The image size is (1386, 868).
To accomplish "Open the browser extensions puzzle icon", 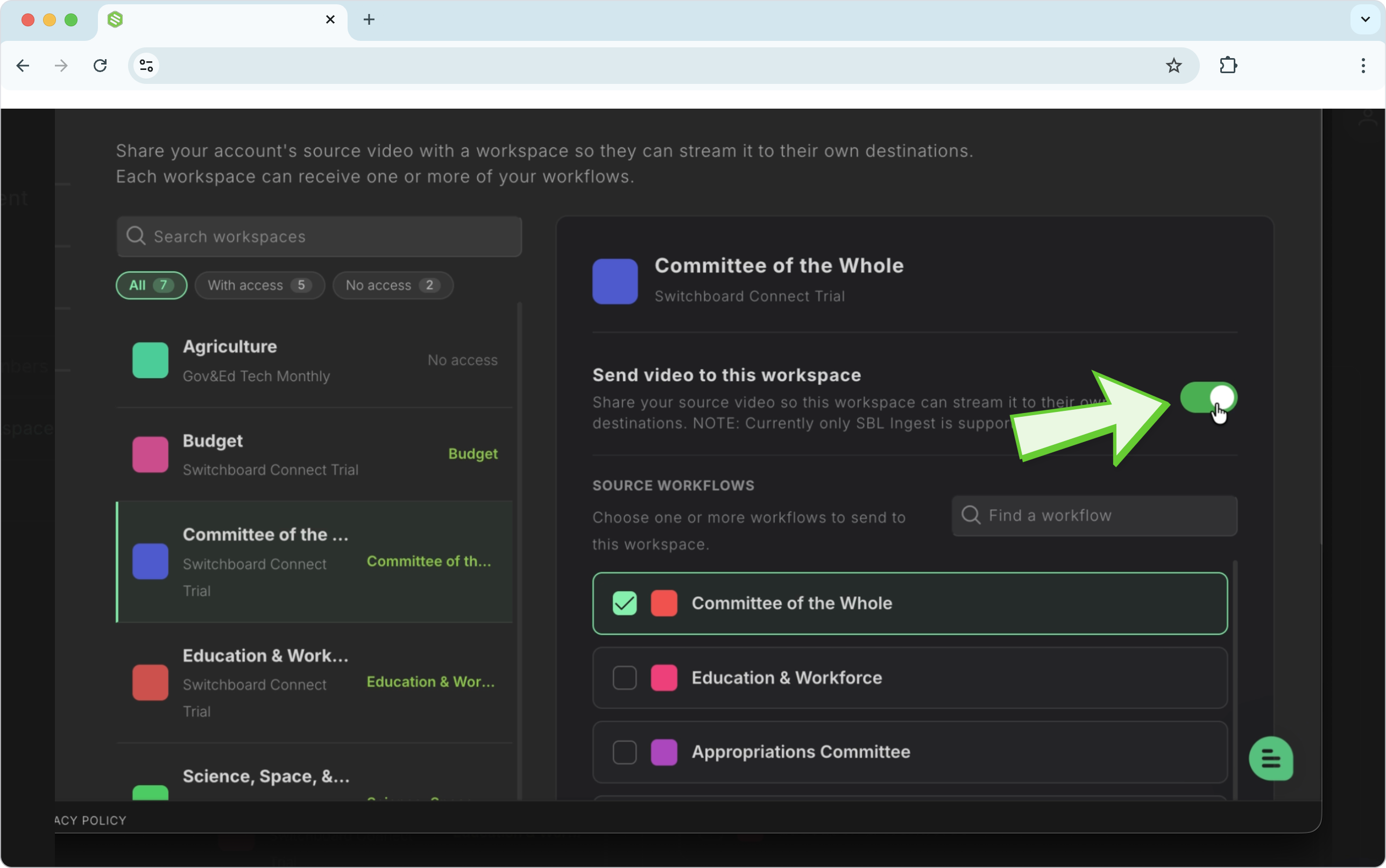I will pos(1228,66).
